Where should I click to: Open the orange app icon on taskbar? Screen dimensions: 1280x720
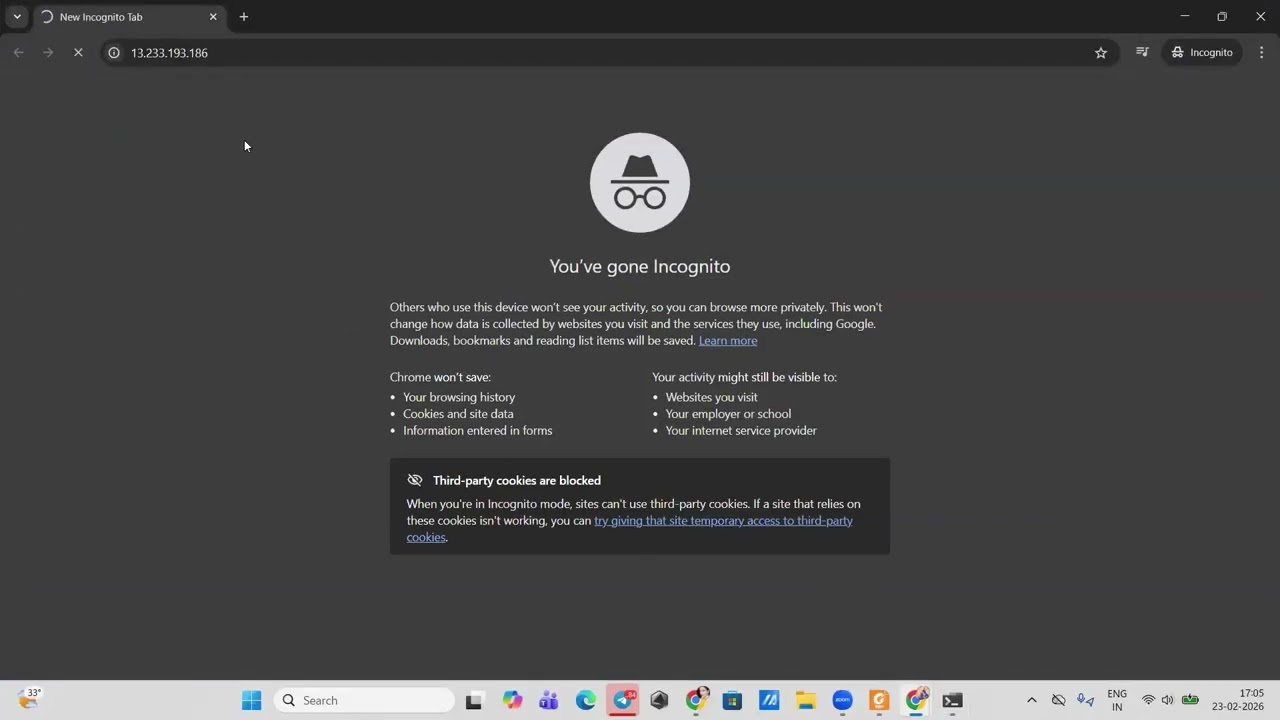(x=879, y=701)
